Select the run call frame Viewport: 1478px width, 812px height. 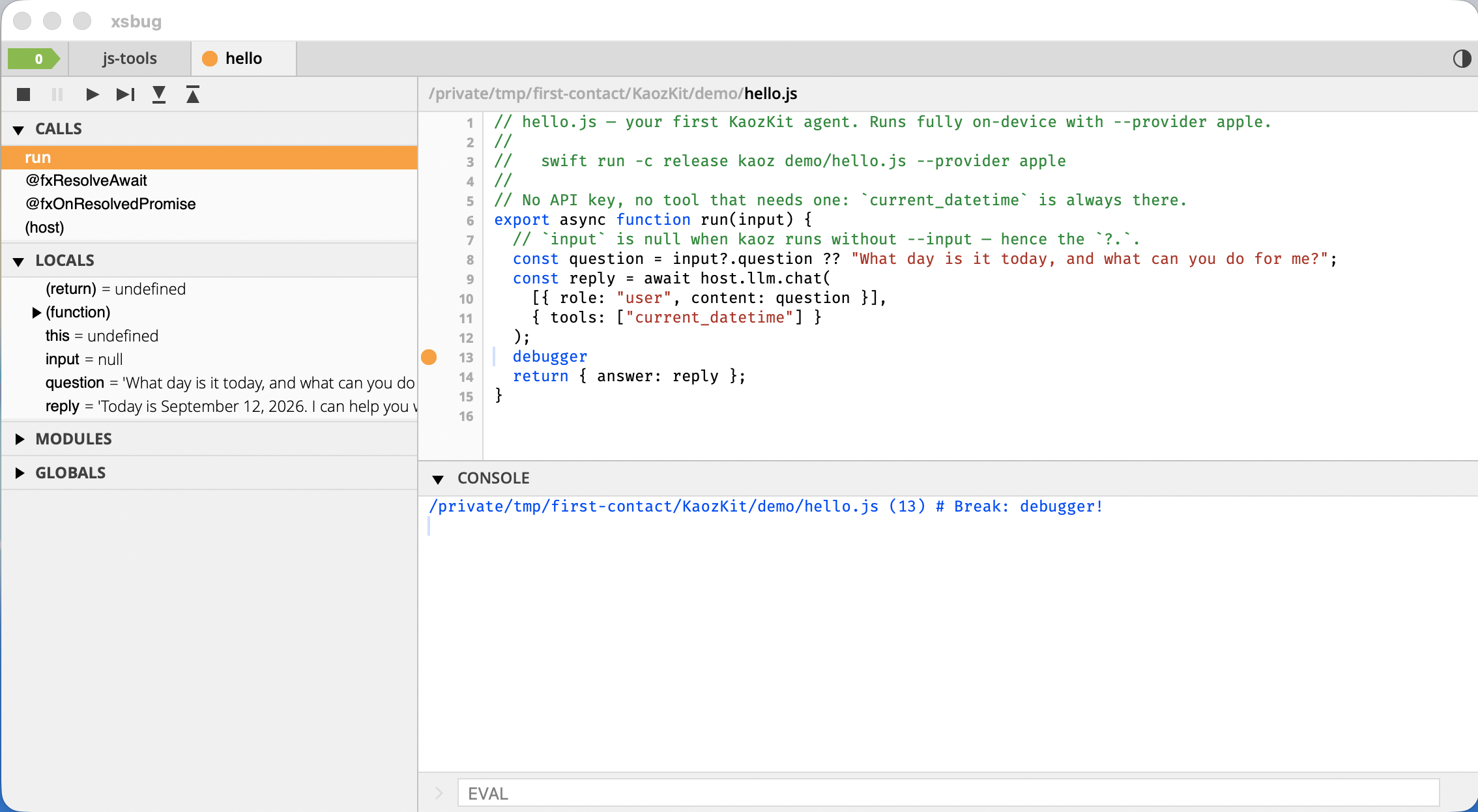[209, 158]
